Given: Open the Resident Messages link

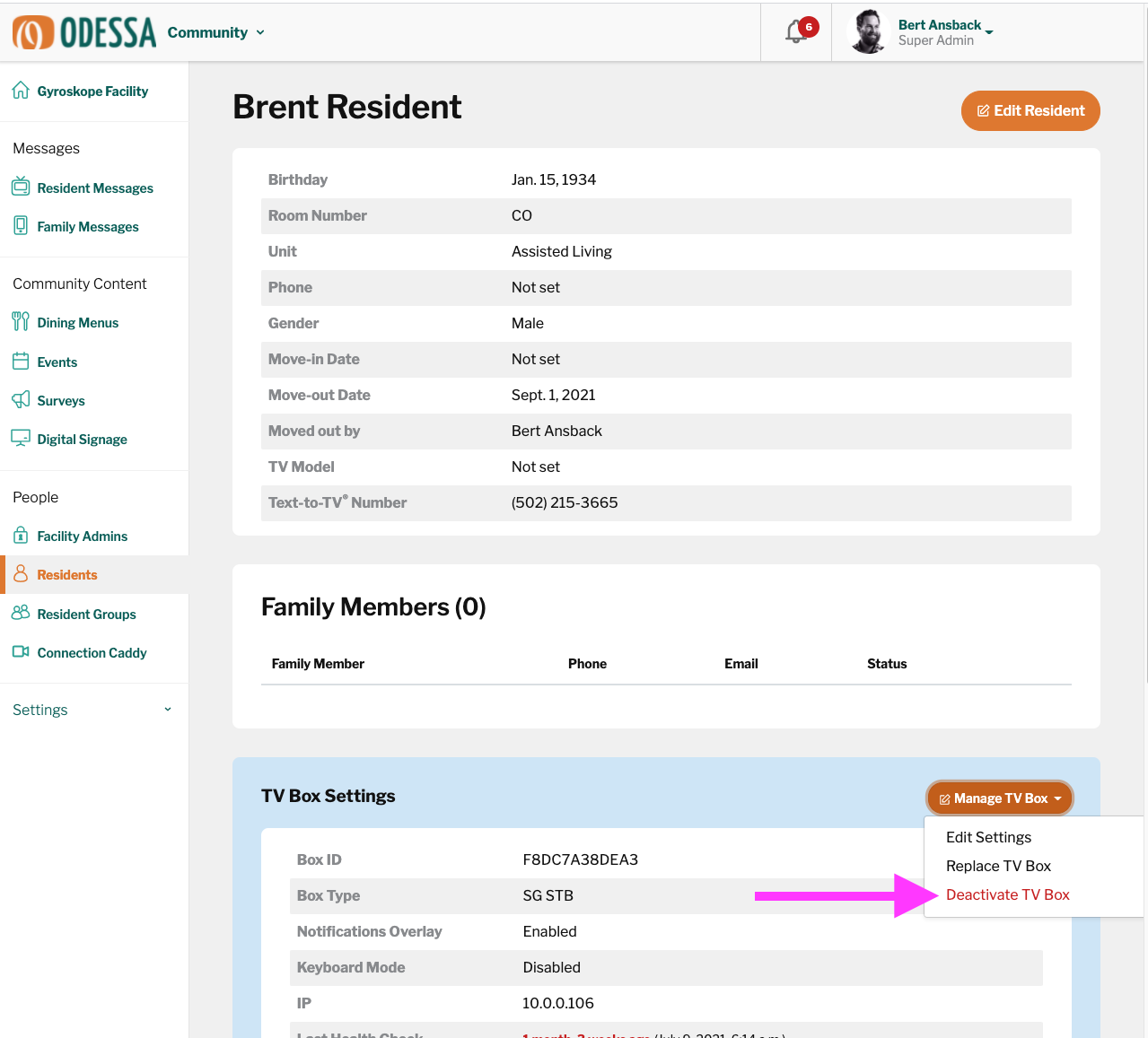Looking at the screenshot, I should 95,188.
